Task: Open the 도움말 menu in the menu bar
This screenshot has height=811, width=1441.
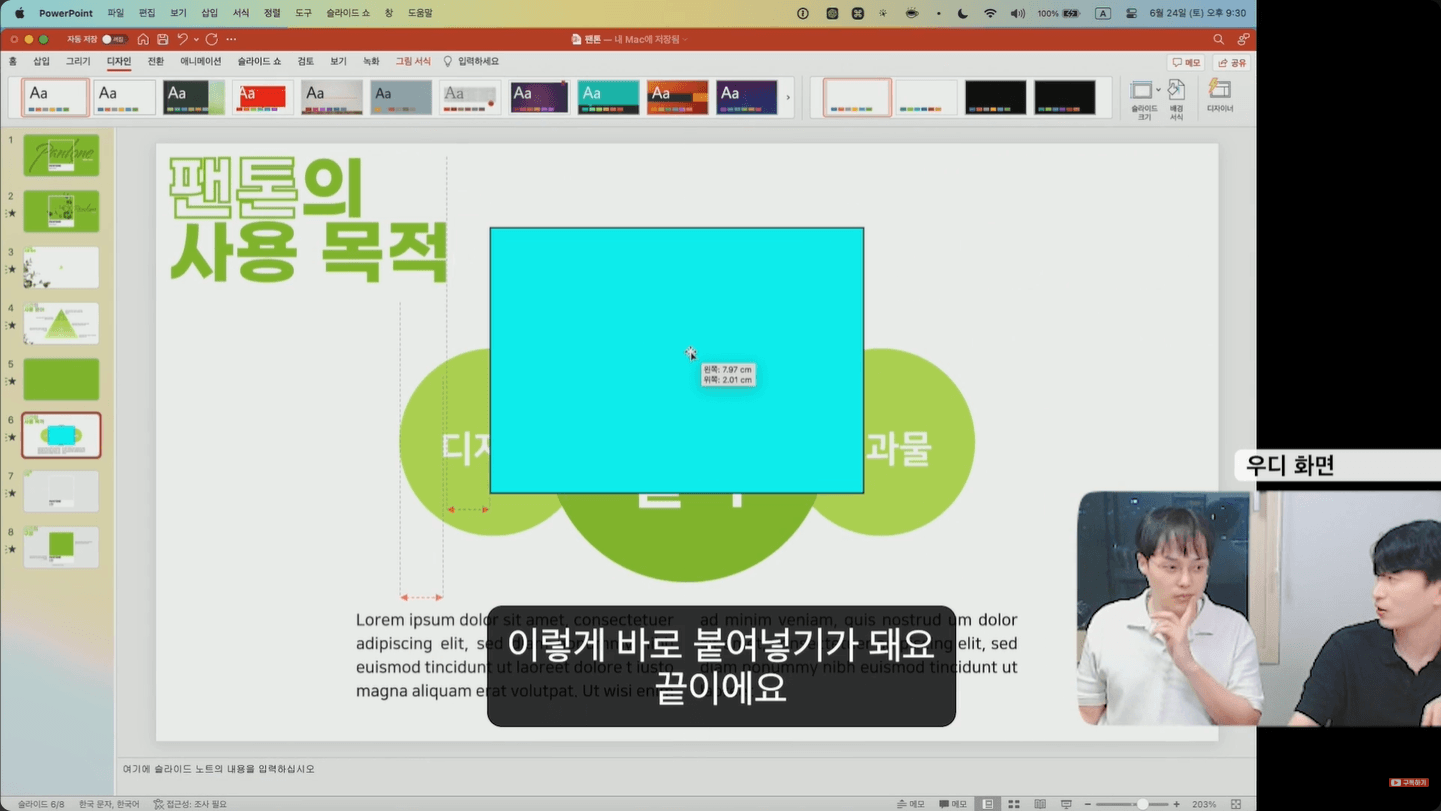Action: tap(420, 13)
